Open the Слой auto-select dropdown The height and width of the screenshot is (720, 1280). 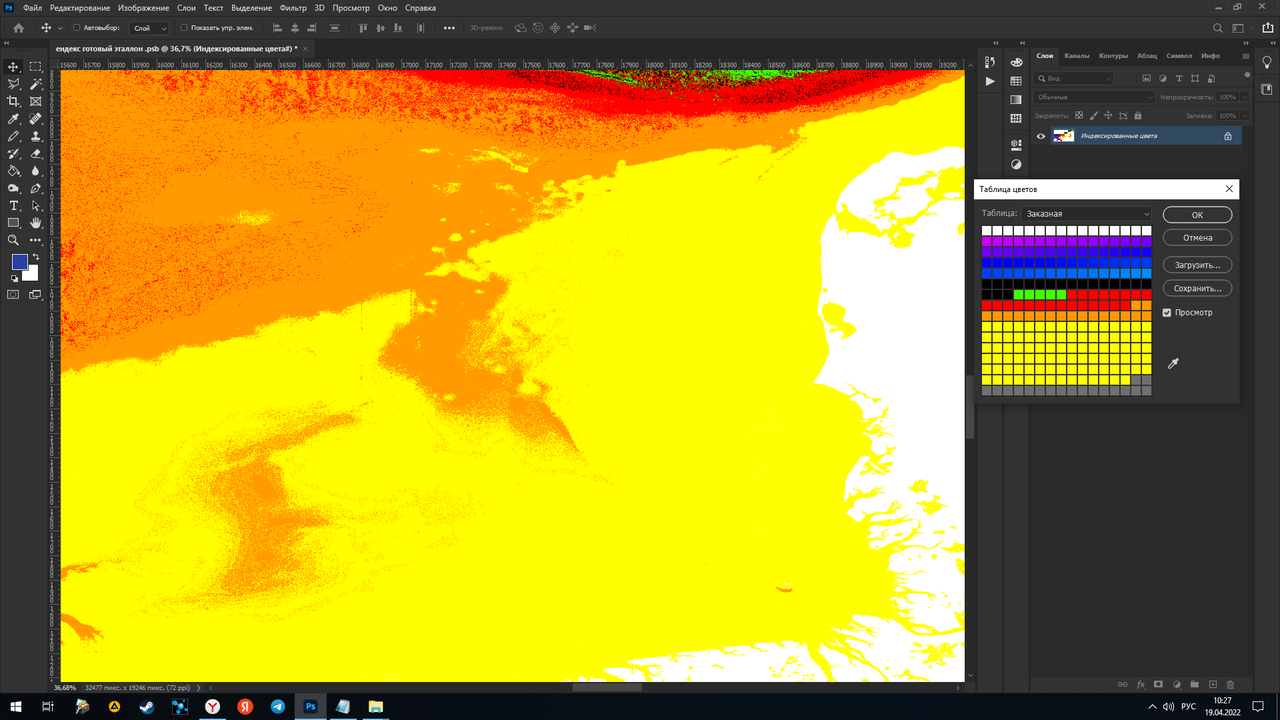pos(149,28)
